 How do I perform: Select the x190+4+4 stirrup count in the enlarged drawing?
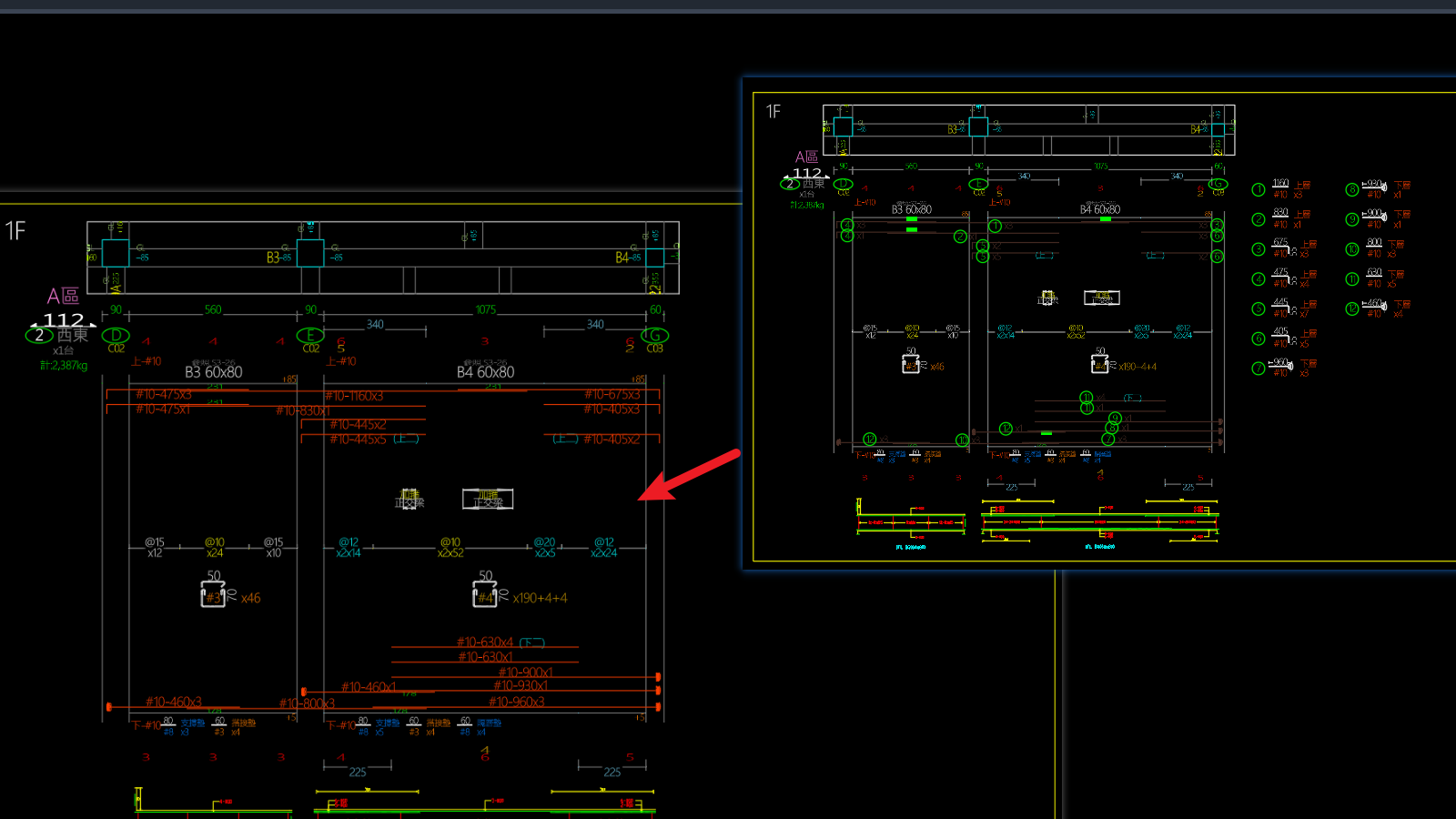(x=540, y=599)
